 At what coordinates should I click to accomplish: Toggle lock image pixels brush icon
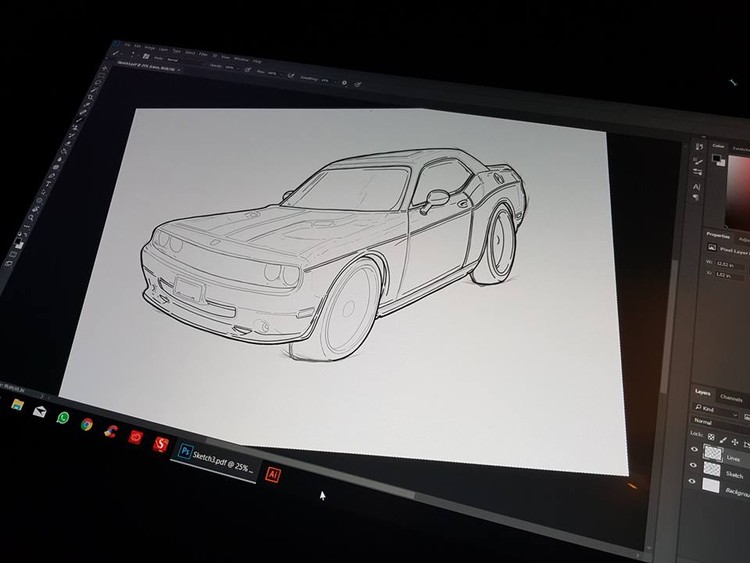pyautogui.click(x=723, y=440)
